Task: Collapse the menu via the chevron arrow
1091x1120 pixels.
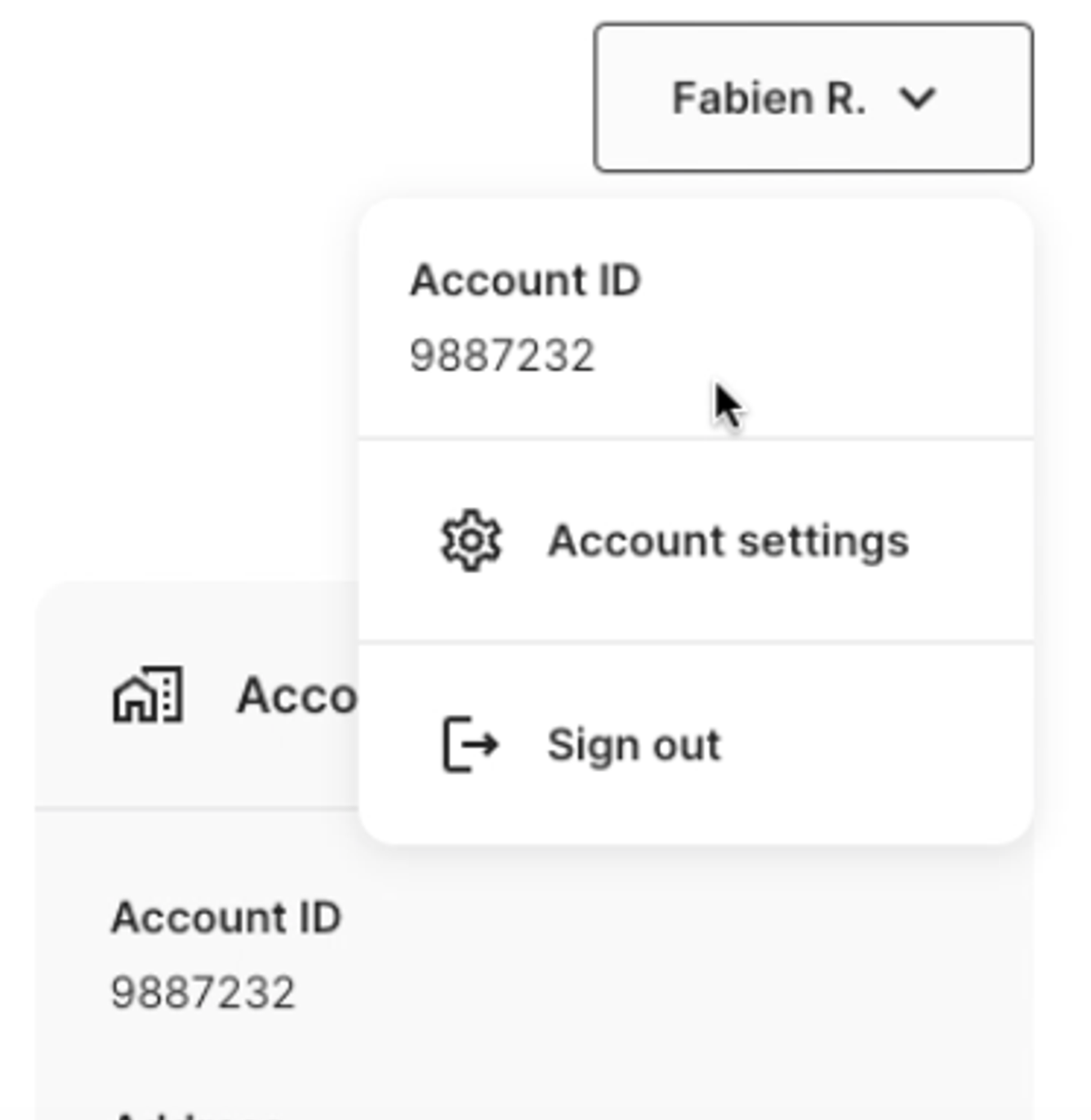Action: coord(917,99)
